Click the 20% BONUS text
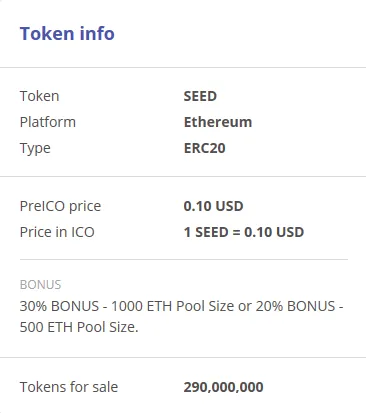 295,306
